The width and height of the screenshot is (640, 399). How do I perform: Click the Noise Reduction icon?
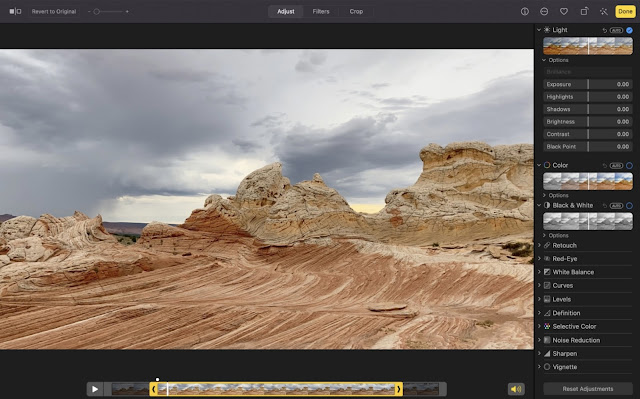coord(547,340)
